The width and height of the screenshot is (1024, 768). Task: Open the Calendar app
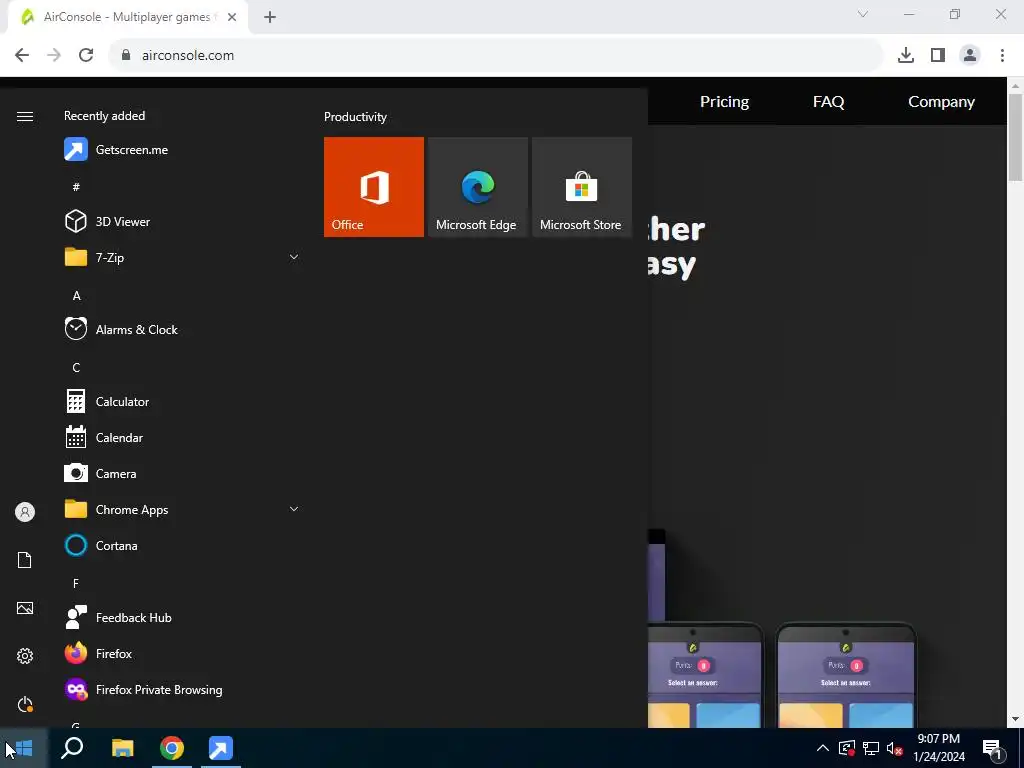pyautogui.click(x=182, y=438)
